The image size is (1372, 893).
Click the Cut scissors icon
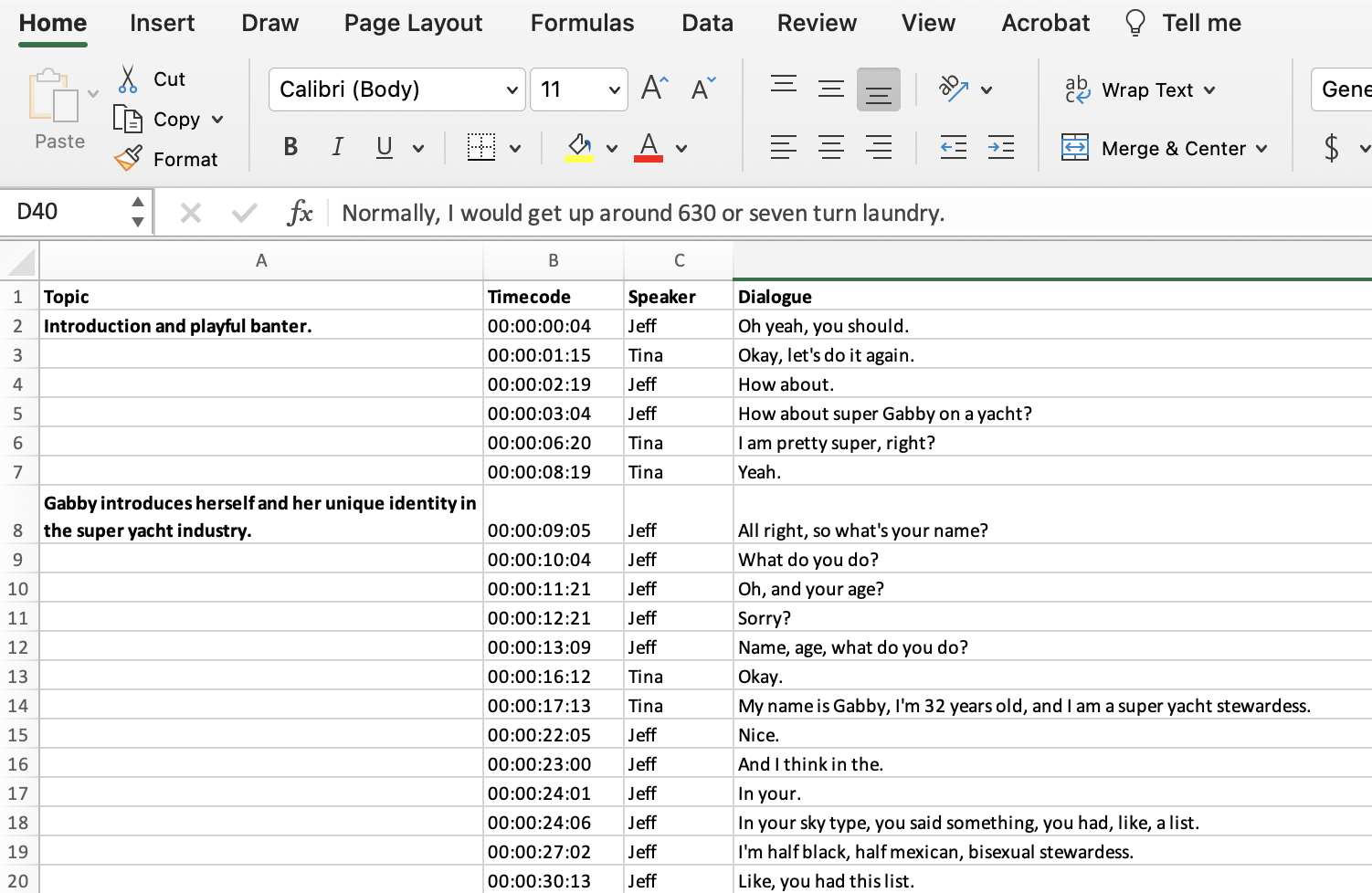point(128,79)
